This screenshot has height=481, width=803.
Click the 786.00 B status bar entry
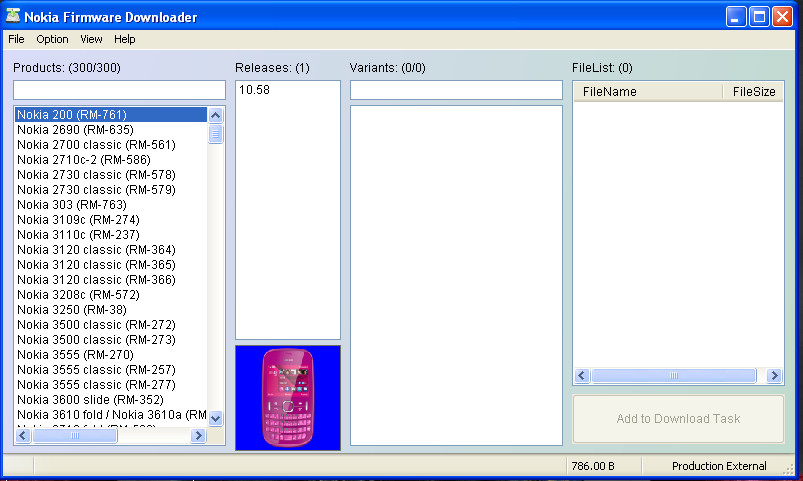593,466
